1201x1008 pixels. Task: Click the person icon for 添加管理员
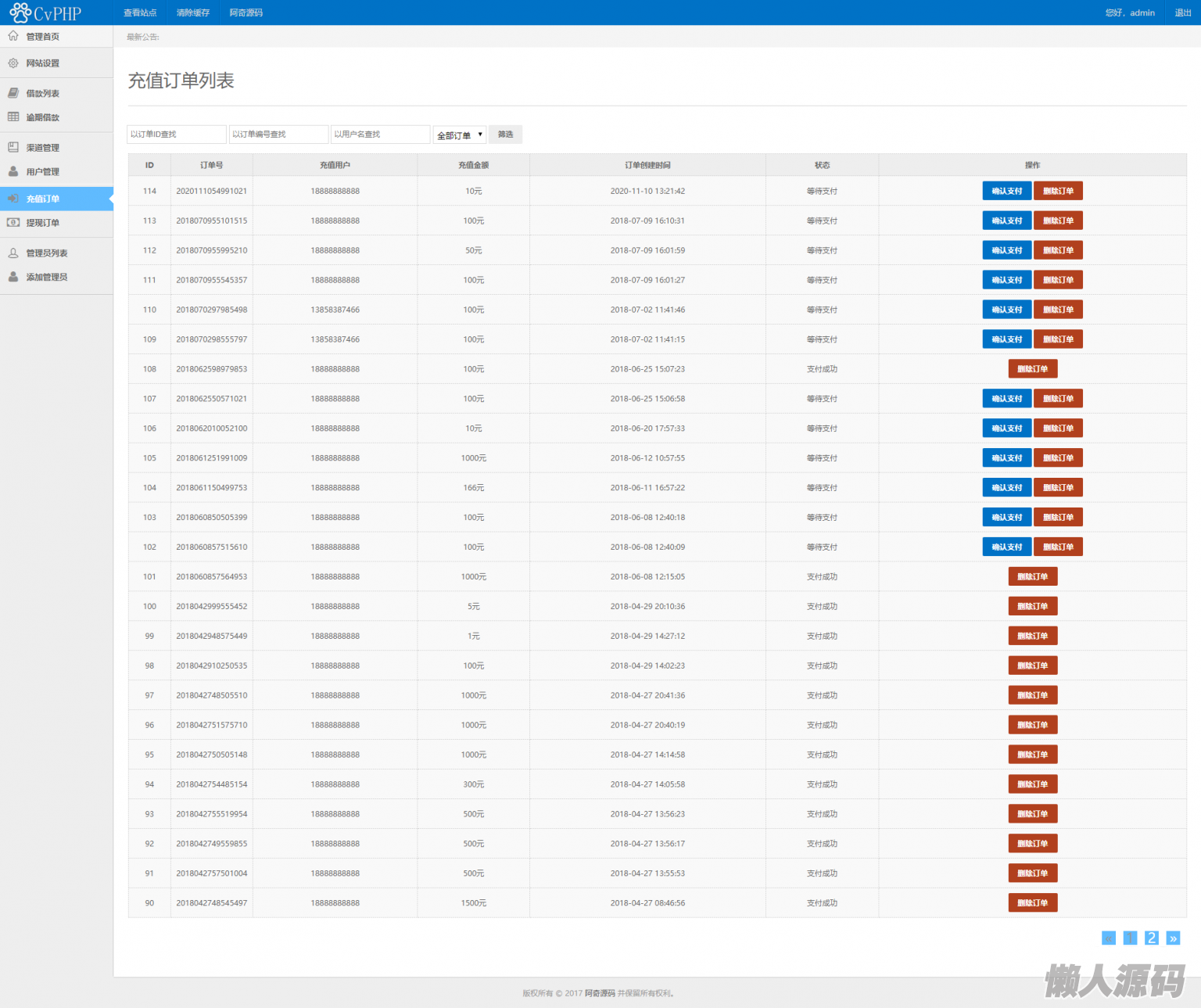[x=13, y=277]
